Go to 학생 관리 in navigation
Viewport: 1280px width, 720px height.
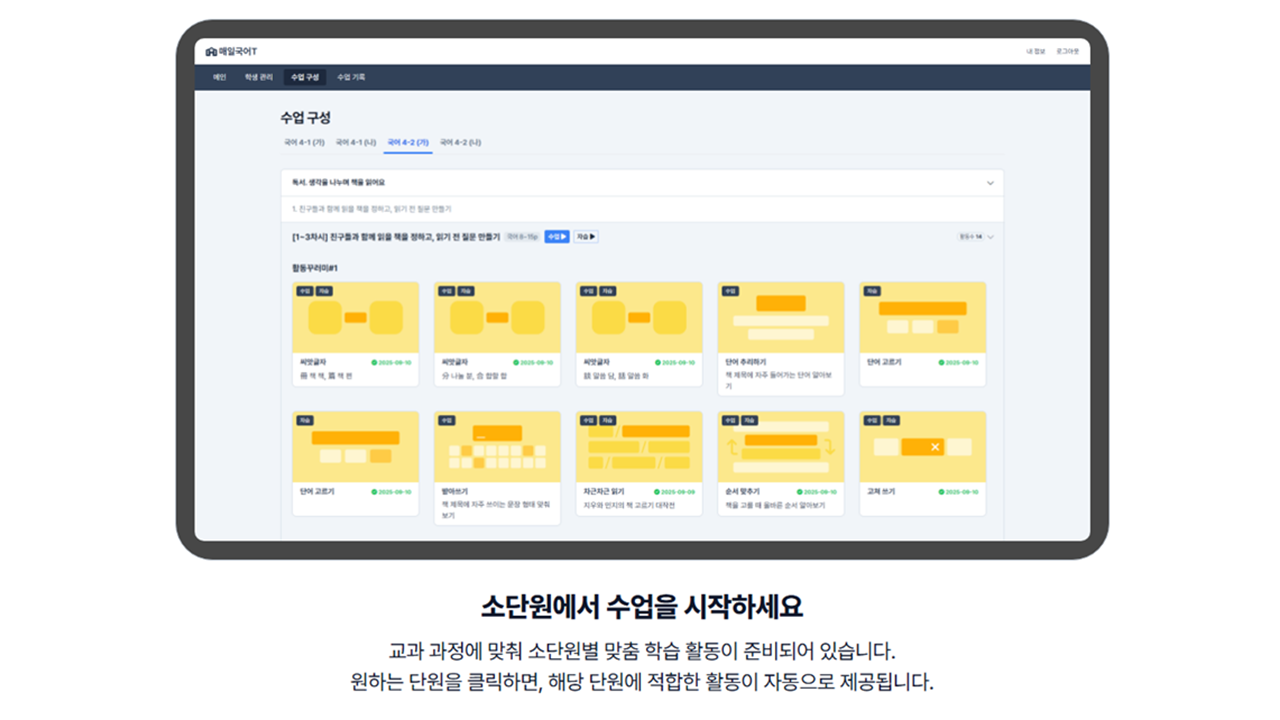pos(258,77)
